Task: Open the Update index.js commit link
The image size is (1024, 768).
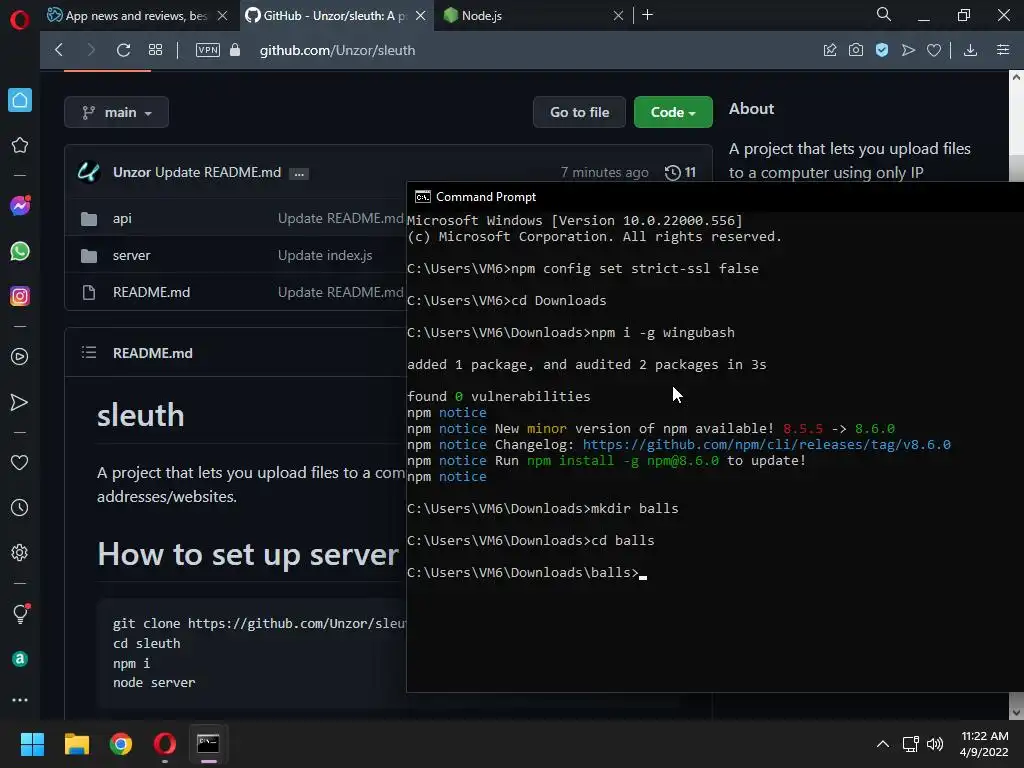Action: pyautogui.click(x=325, y=255)
